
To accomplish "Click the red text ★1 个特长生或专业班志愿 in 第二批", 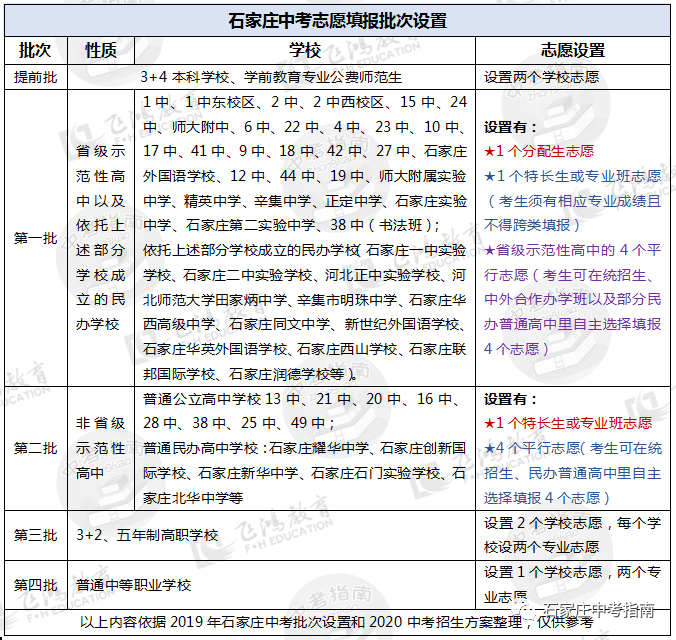I will click(x=568, y=423).
